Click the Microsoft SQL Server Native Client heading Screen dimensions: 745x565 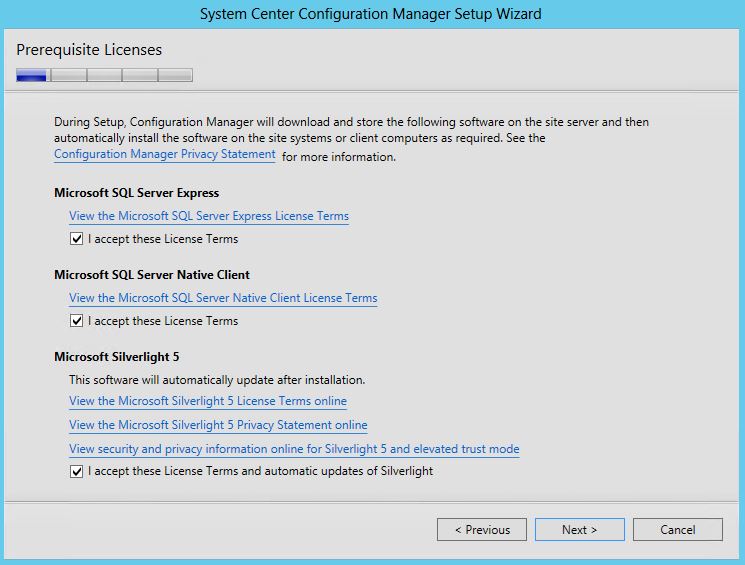(x=152, y=275)
